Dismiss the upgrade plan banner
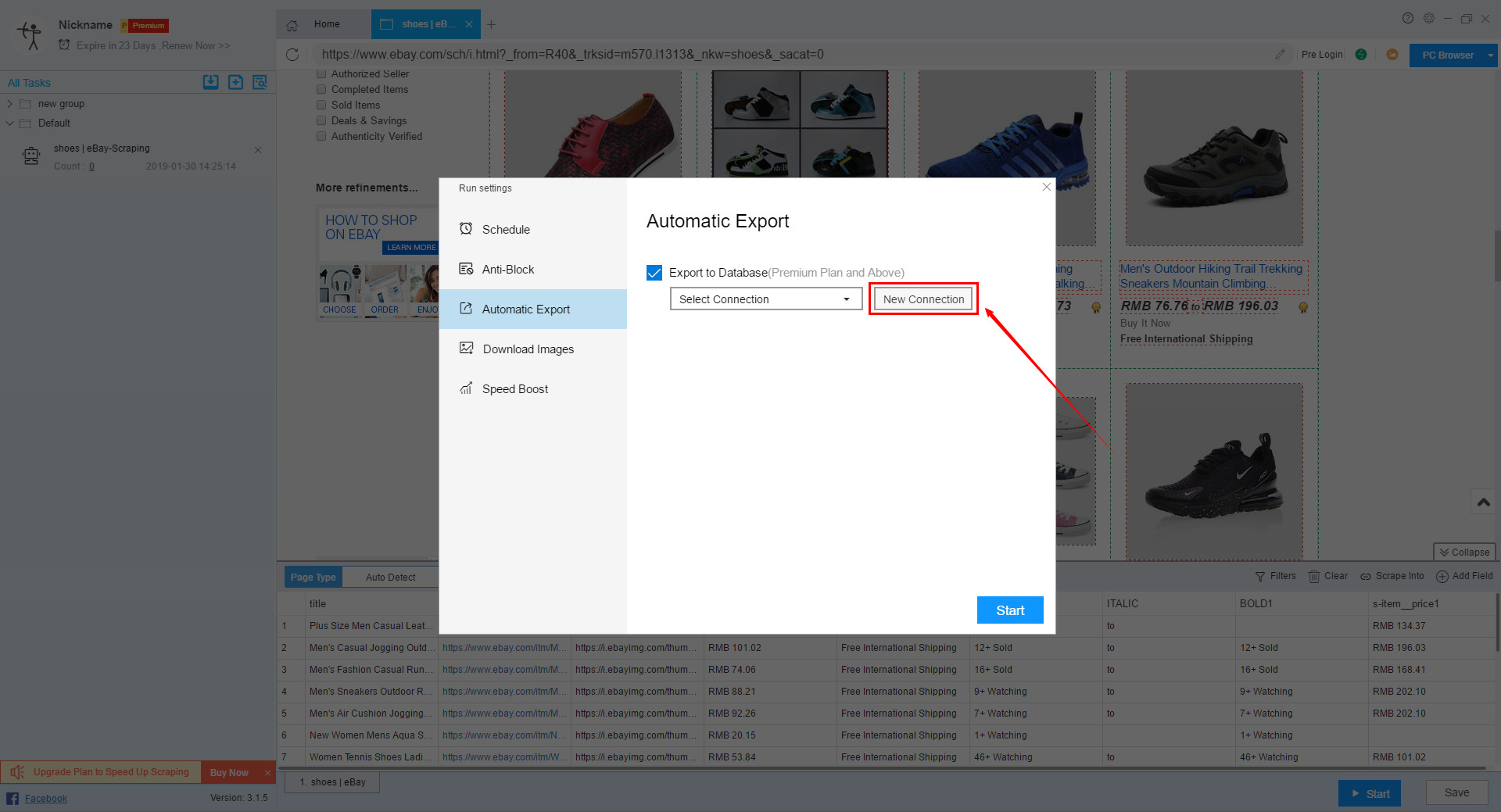This screenshot has height=812, width=1501. 267,772
